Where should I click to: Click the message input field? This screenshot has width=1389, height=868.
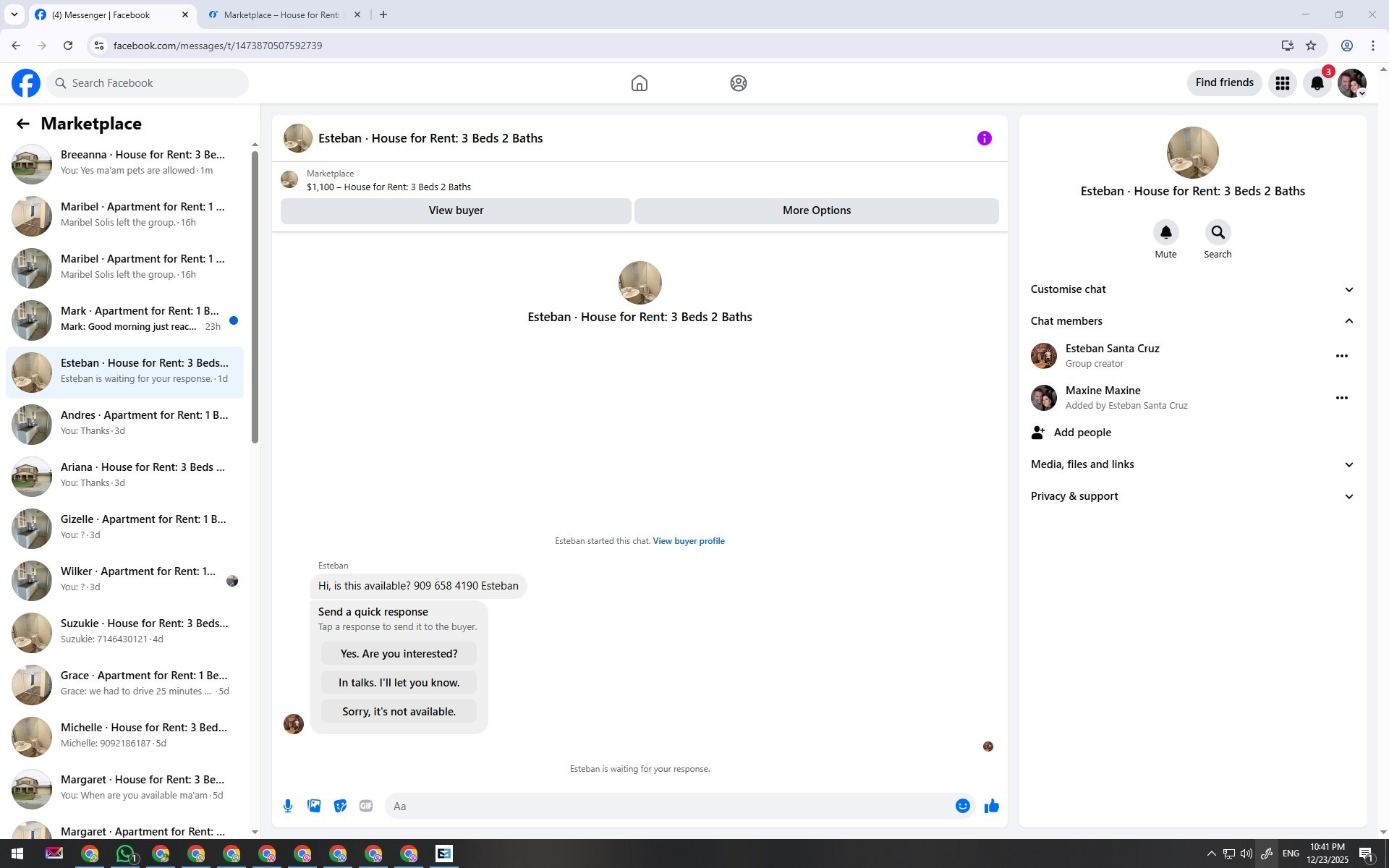(x=669, y=806)
